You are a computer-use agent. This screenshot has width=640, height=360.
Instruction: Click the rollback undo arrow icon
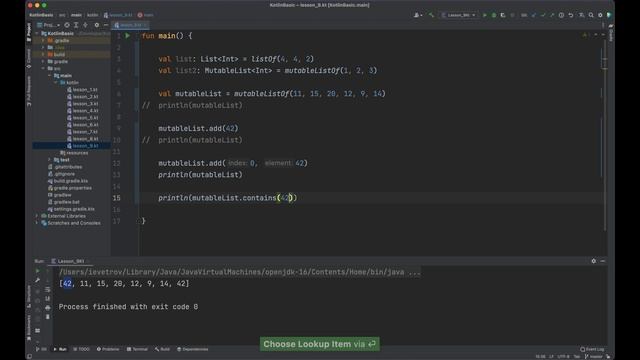[571, 15]
